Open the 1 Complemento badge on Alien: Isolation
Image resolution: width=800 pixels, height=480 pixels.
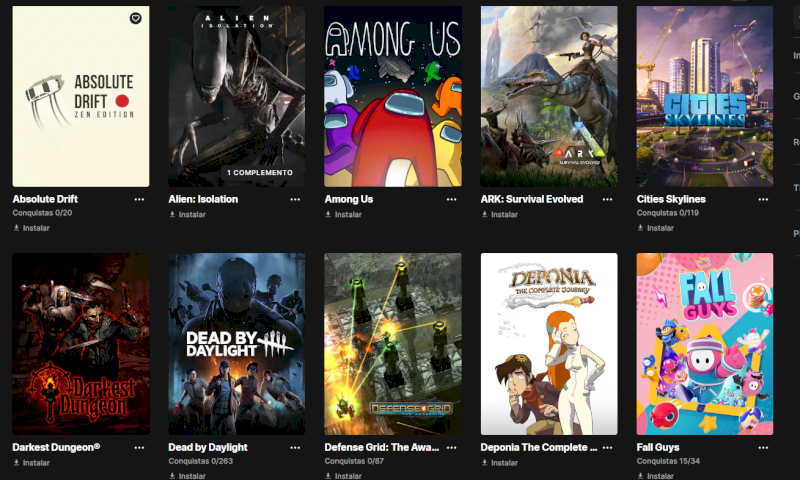point(260,173)
